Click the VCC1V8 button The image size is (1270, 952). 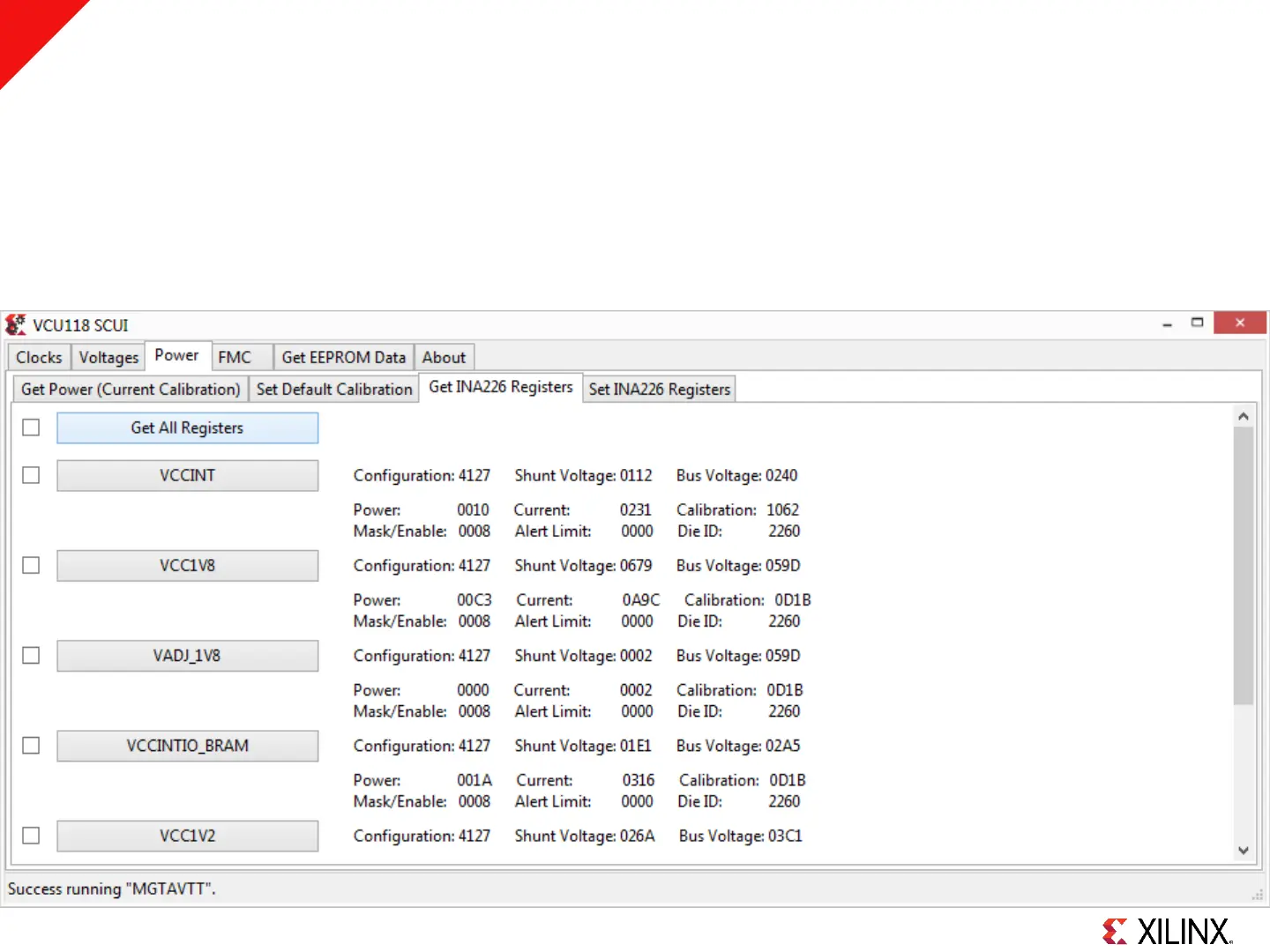(187, 565)
